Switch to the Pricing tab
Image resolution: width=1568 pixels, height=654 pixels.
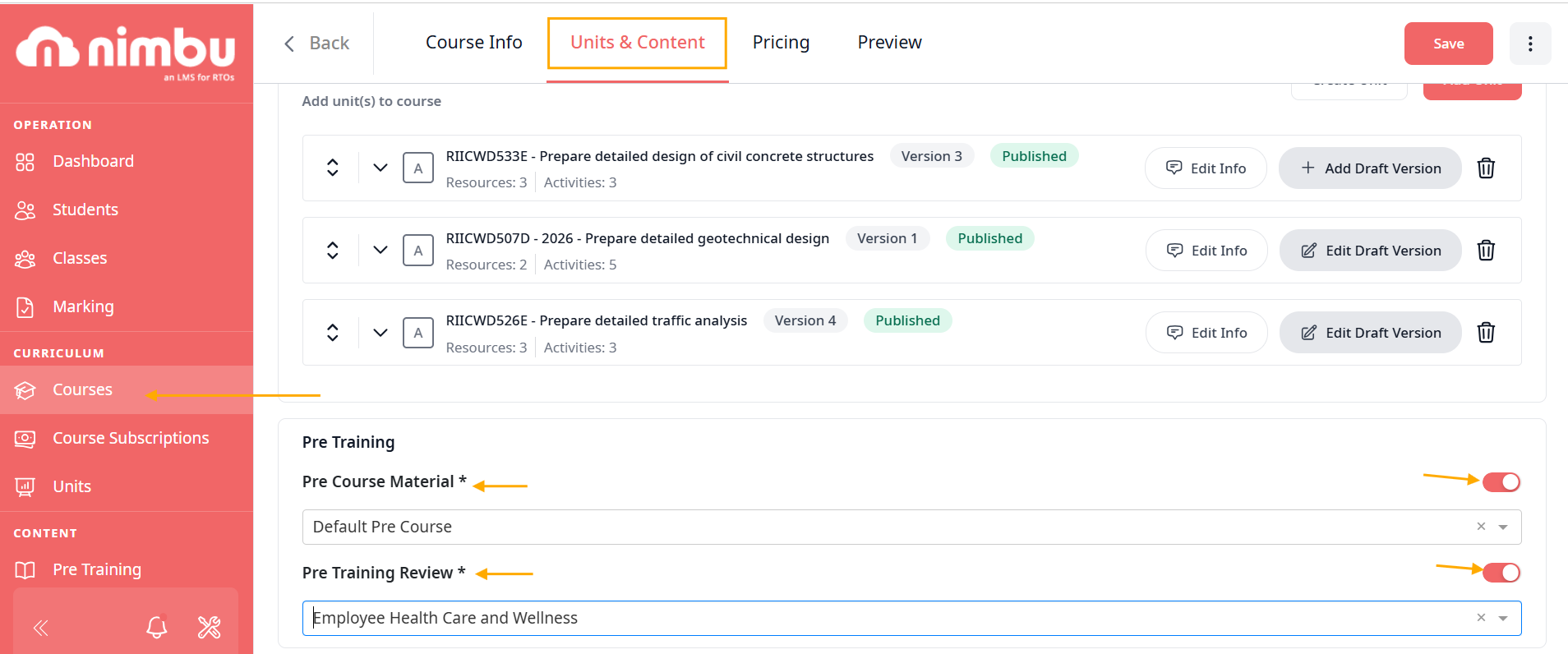coord(781,43)
